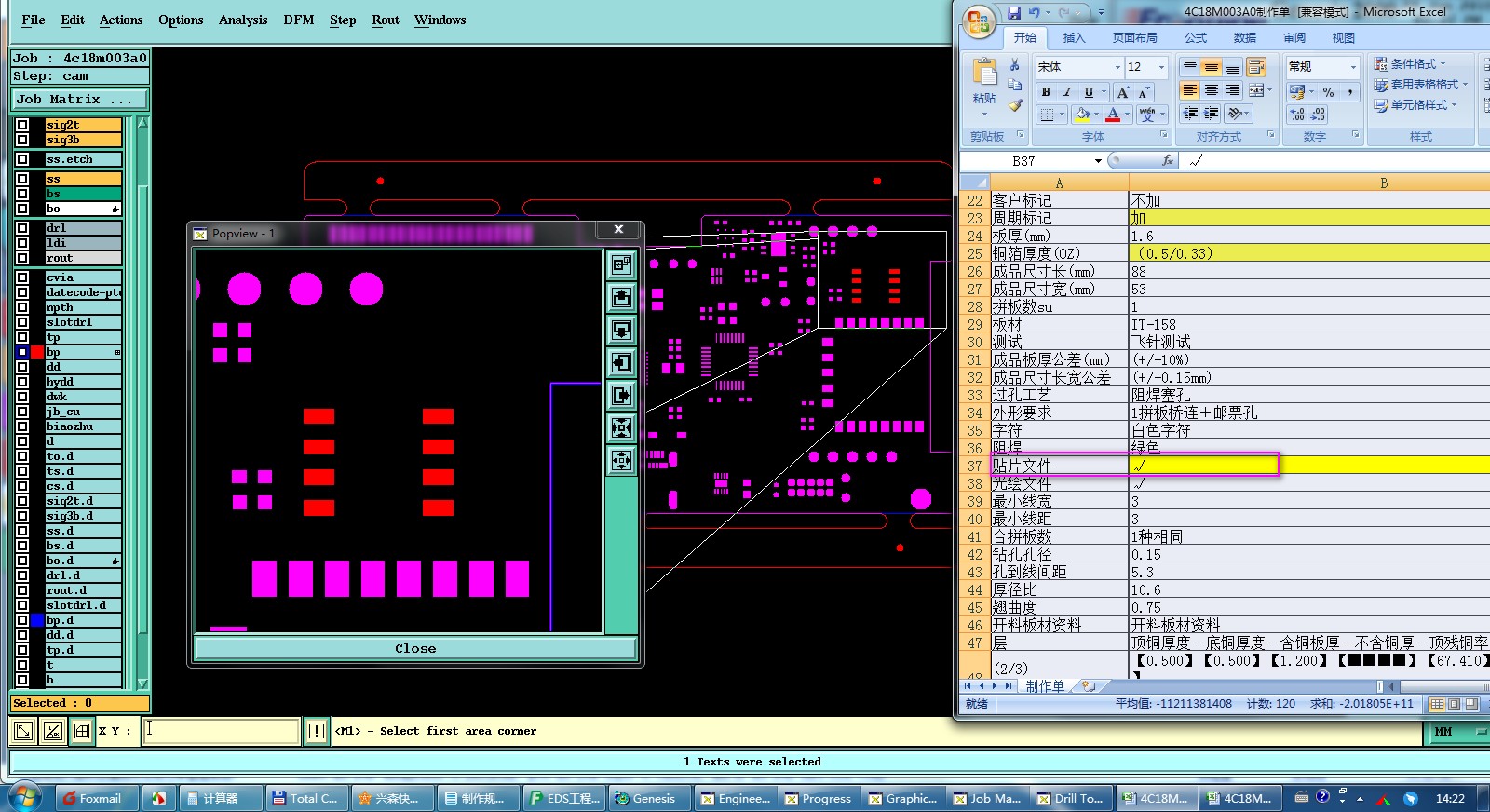The image size is (1490, 812).
Task: Click the Format Painter brush in Excel
Action: [x=1014, y=105]
